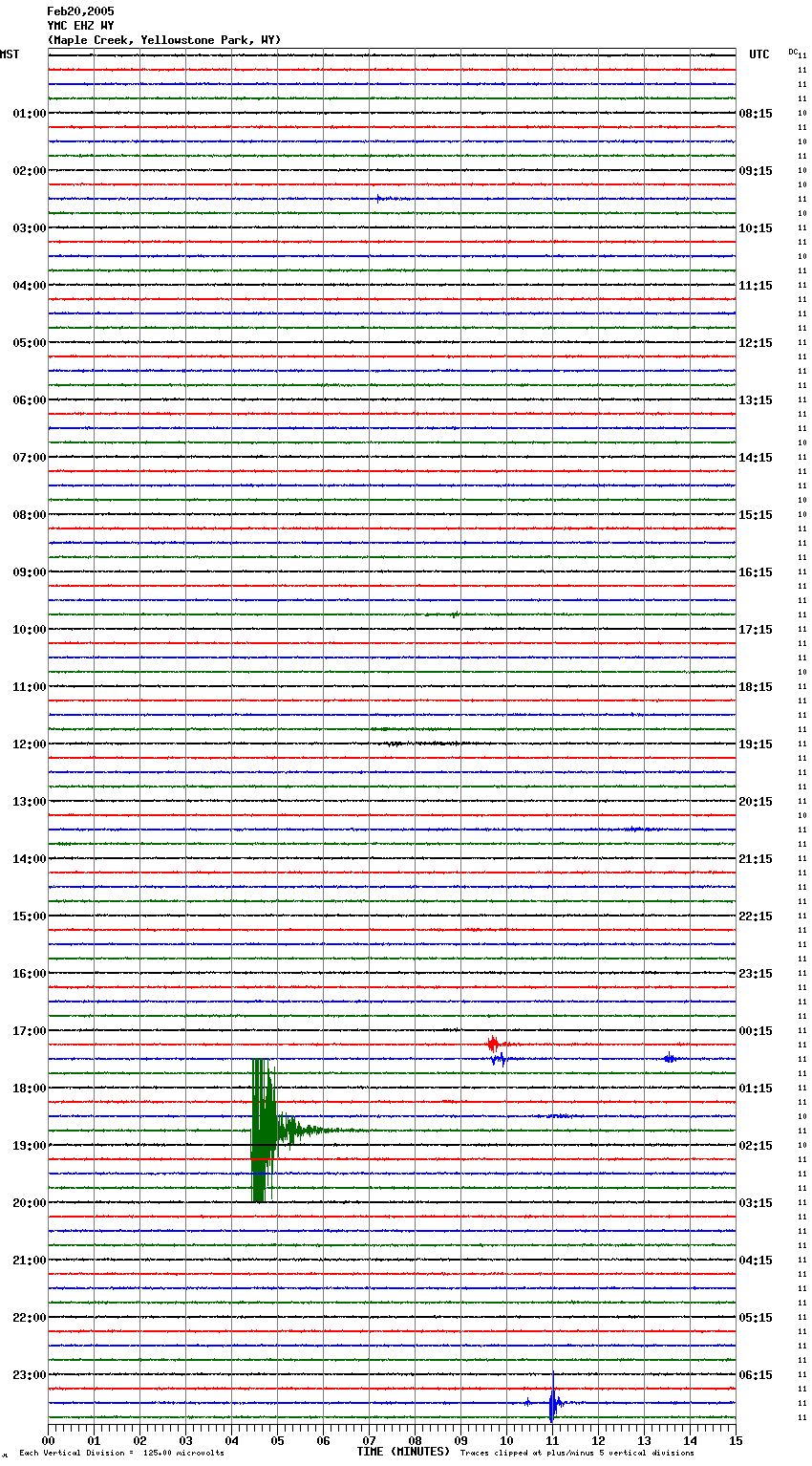Click the 'UTC' time zone label
Screen dimensions: 812x1466
[759, 54]
